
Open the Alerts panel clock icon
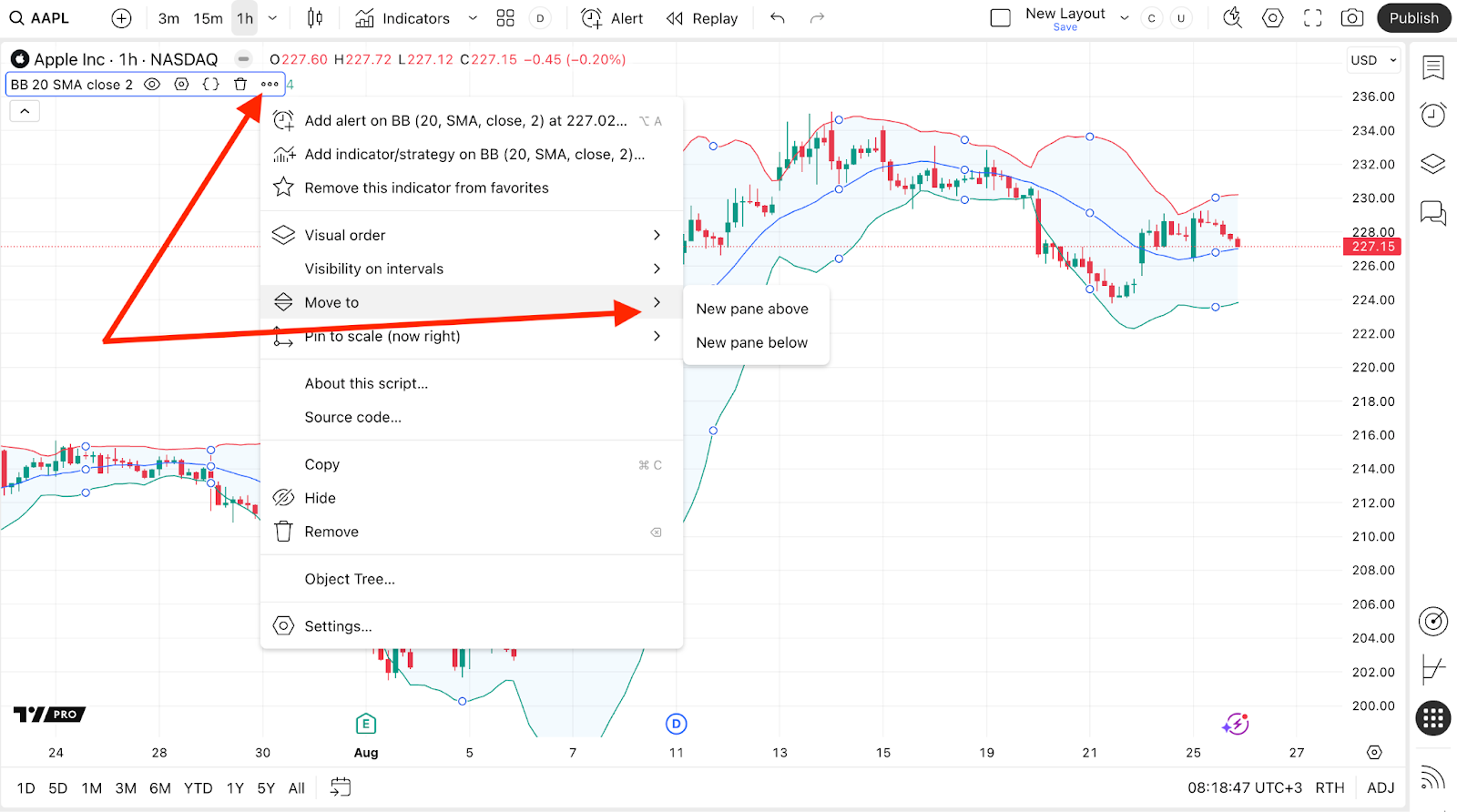[x=1433, y=115]
